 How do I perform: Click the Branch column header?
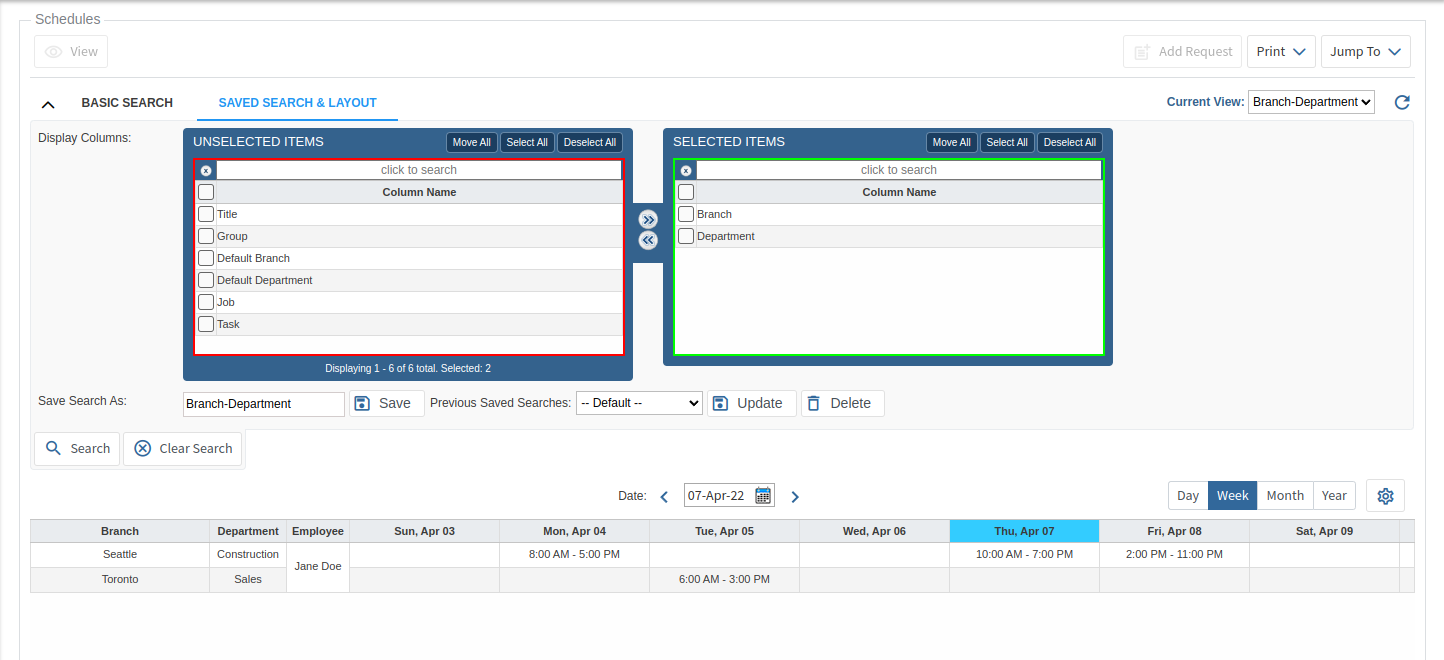click(120, 531)
